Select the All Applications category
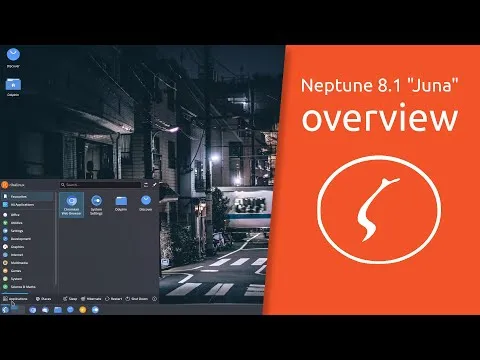 click(x=28, y=205)
